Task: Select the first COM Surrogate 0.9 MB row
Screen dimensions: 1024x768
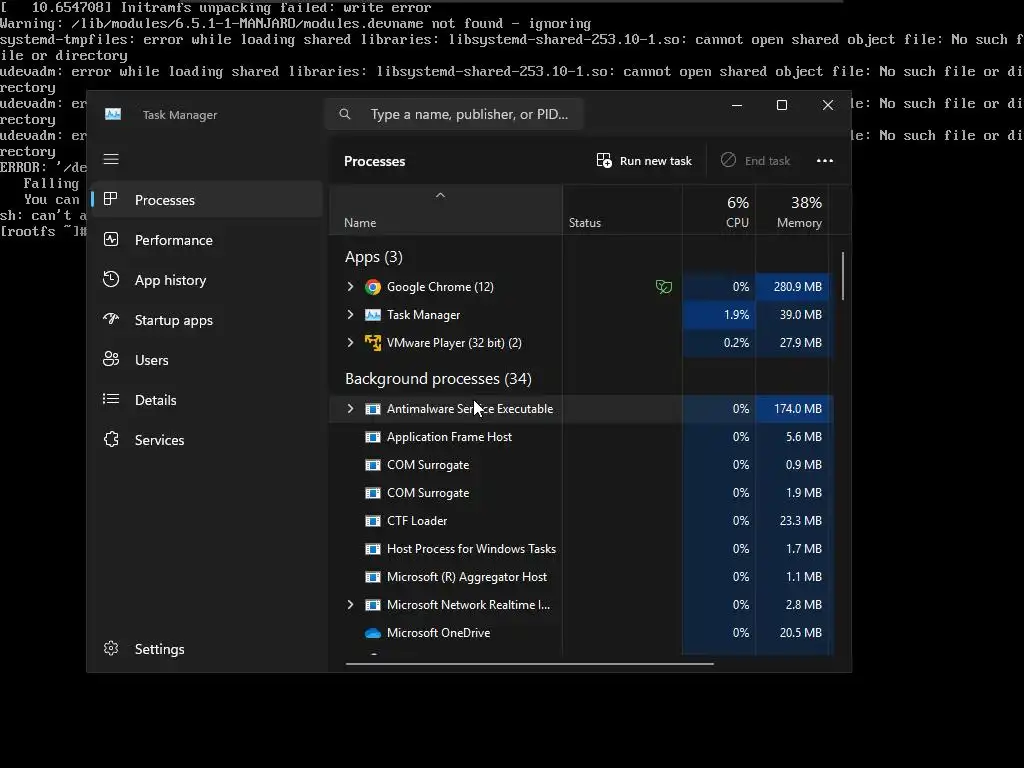Action: click(x=581, y=465)
